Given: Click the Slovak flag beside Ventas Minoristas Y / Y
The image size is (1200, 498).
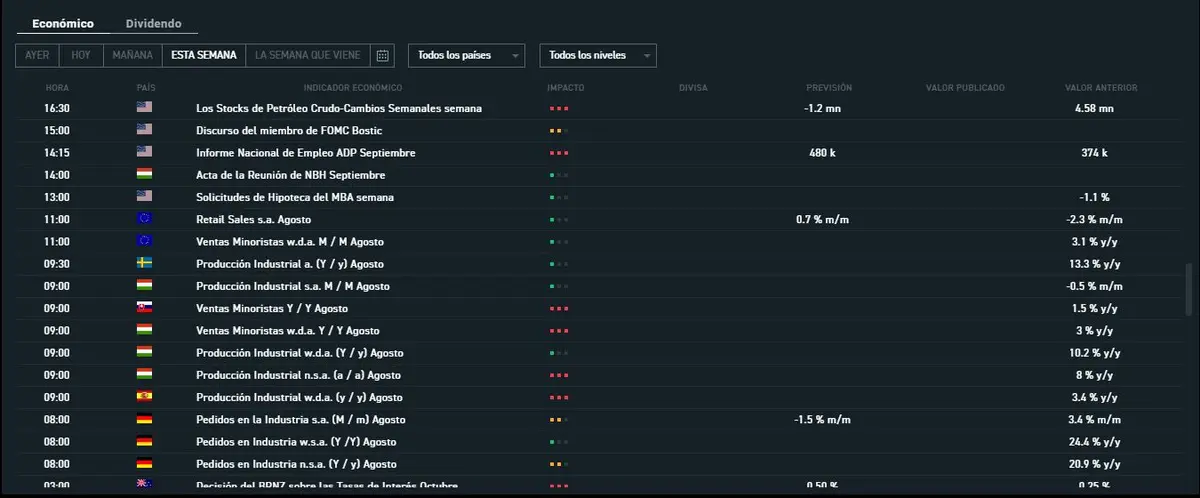Looking at the screenshot, I should pyautogui.click(x=144, y=308).
